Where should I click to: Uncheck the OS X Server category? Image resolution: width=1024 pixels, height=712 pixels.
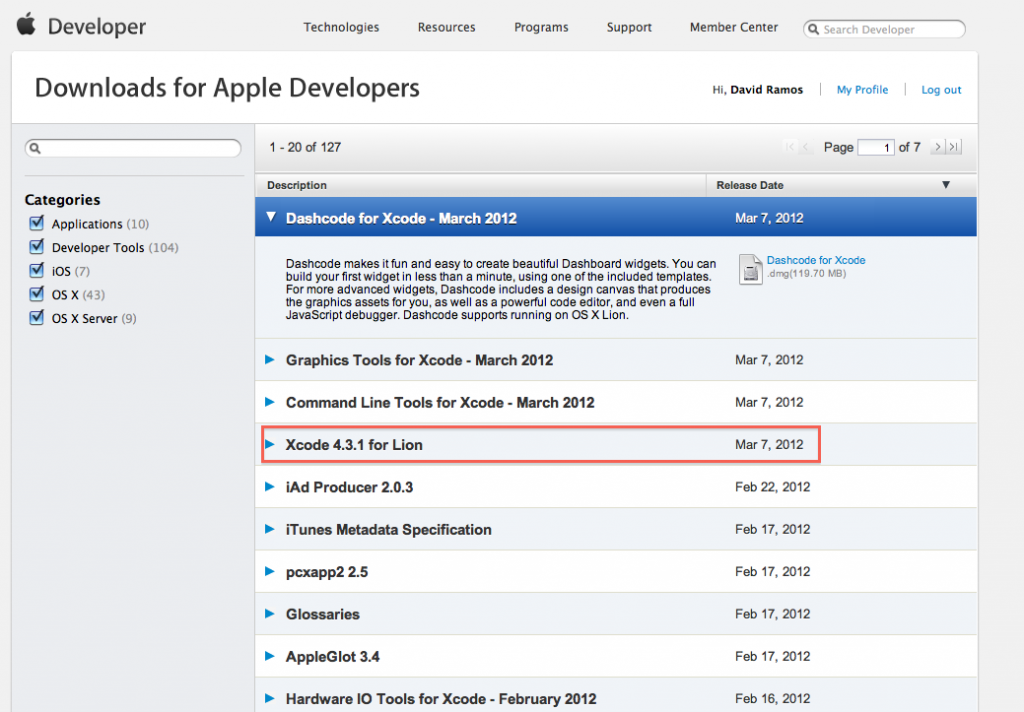pos(37,318)
